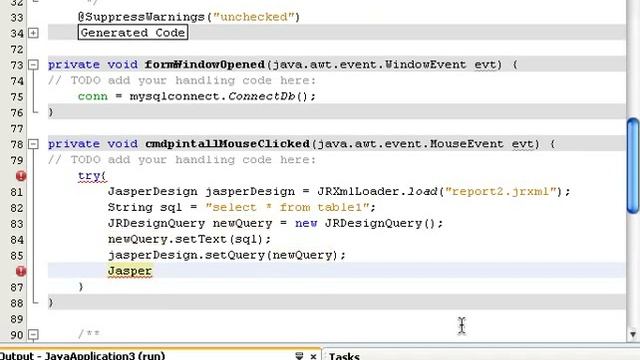Click the 'try{' keyword
The height and width of the screenshot is (360, 640).
92,176
